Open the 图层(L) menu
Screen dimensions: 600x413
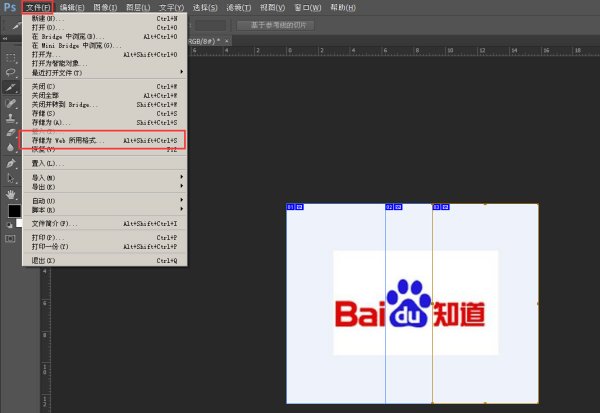[138, 7]
